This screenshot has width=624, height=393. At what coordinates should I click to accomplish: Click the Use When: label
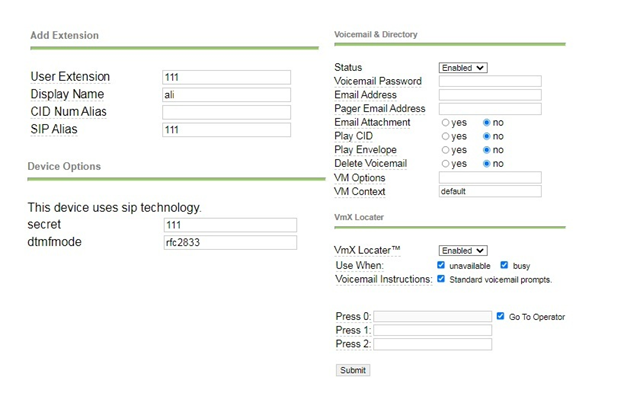359,265
